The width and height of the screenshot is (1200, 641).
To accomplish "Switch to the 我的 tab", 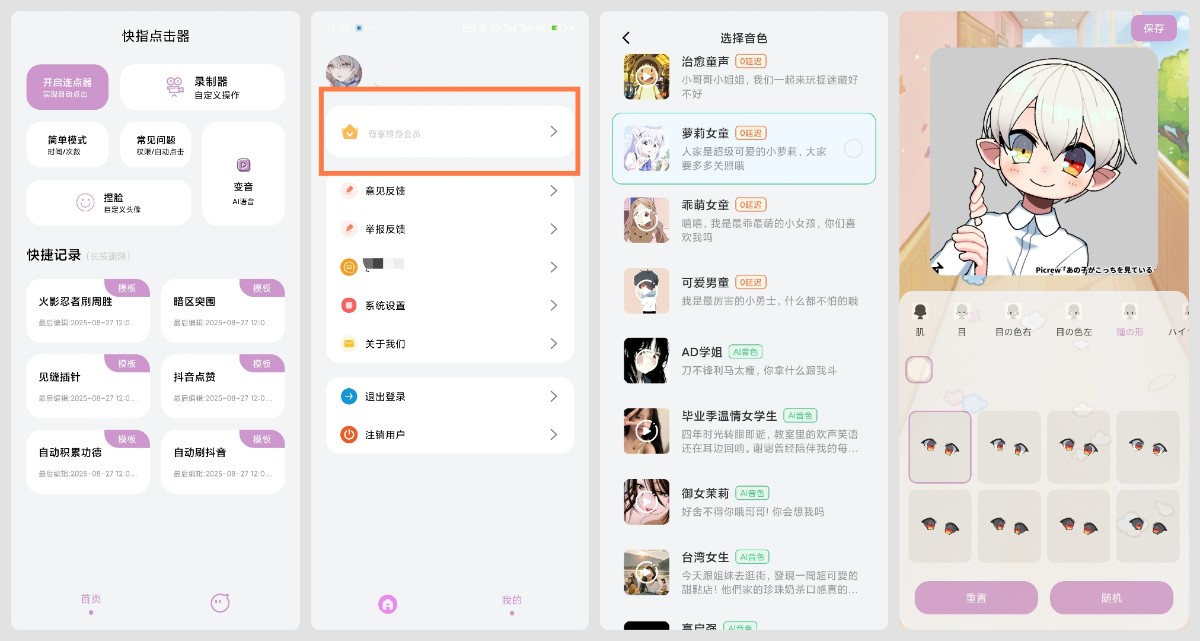I will click(x=511, y=602).
